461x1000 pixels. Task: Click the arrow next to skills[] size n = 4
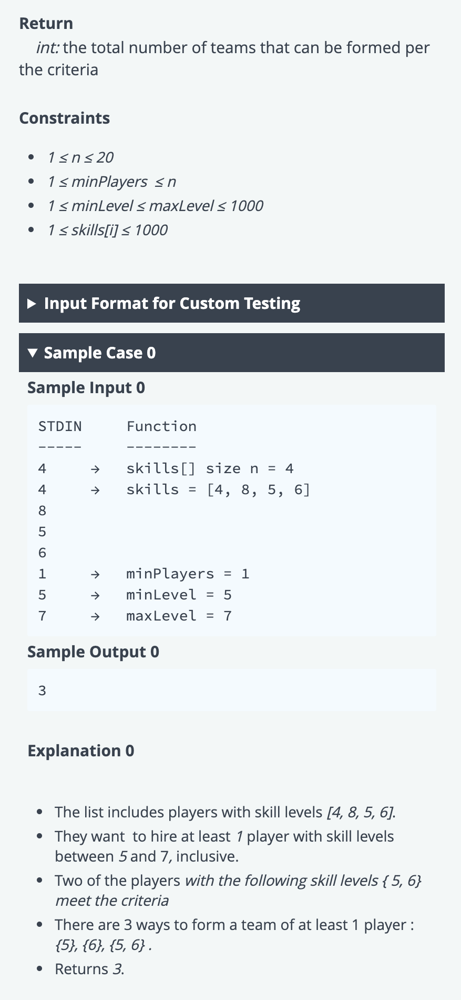point(94,469)
